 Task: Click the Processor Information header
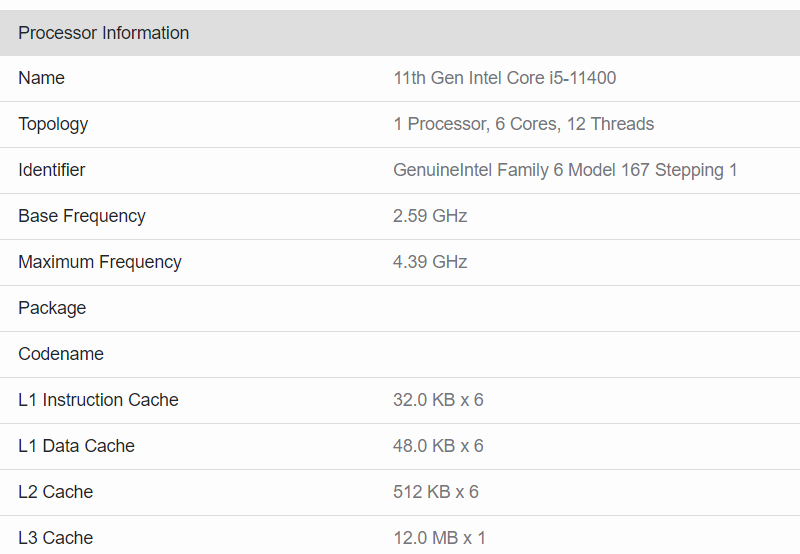pyautogui.click(x=104, y=33)
